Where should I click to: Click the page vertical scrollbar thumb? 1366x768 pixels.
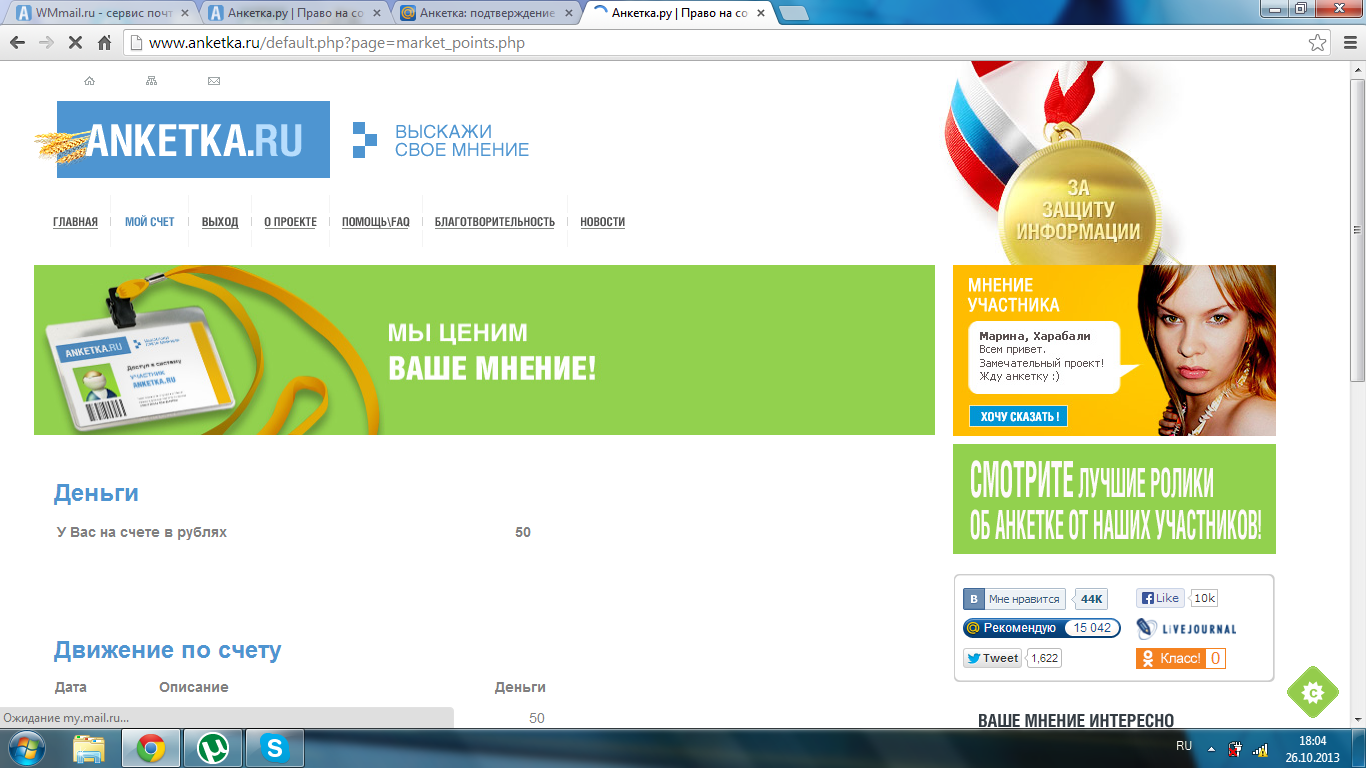(1357, 230)
